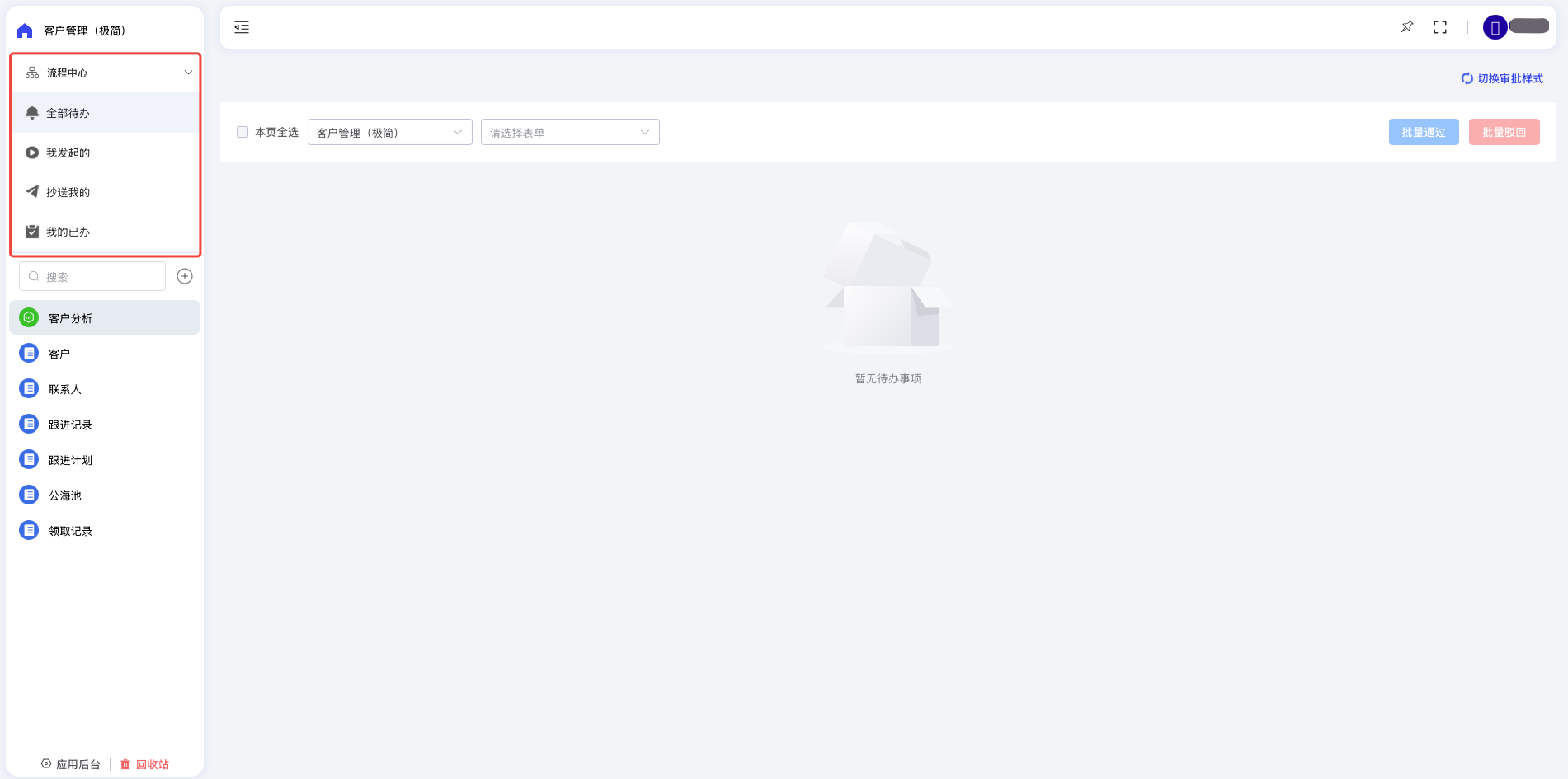Enter fullscreen using the expand icon
Screen dimensions: 1568x779
[x=1440, y=27]
